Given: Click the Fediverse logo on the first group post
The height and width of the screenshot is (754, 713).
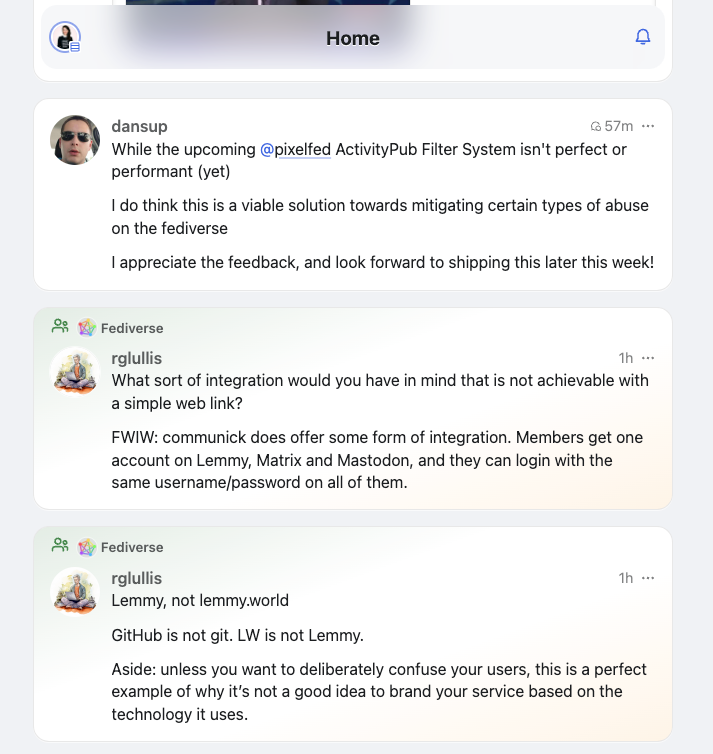Looking at the screenshot, I should 87,327.
